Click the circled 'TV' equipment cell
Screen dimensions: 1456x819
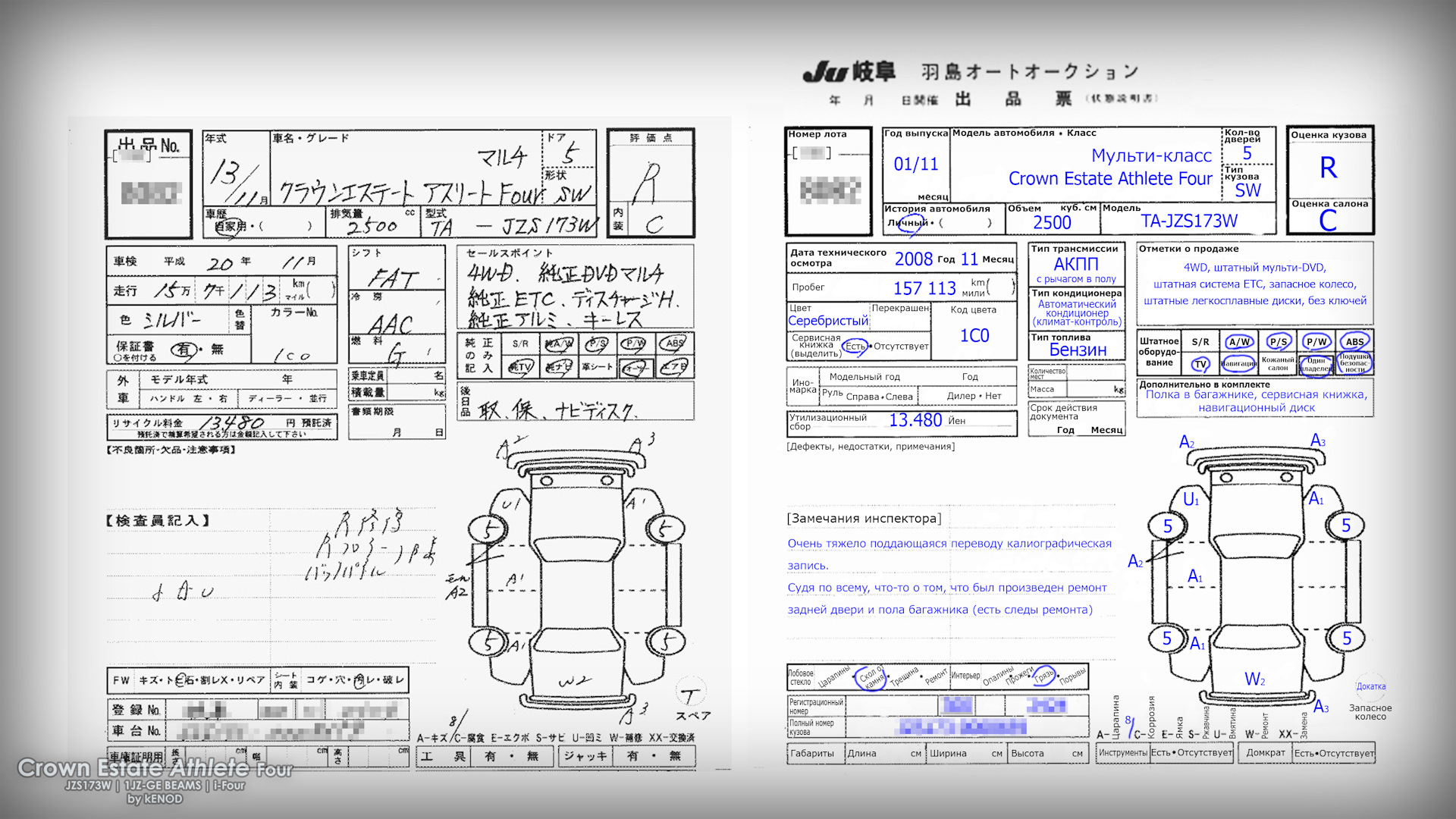click(1200, 364)
